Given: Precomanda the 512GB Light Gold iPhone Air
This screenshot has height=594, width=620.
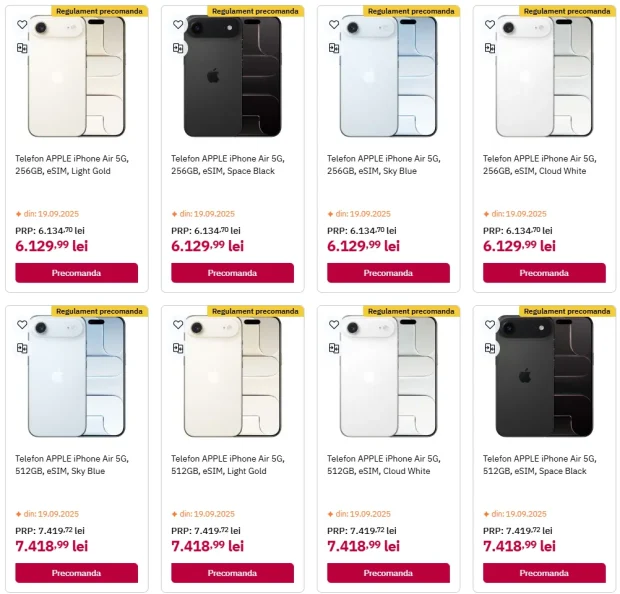Looking at the screenshot, I should coord(232,573).
